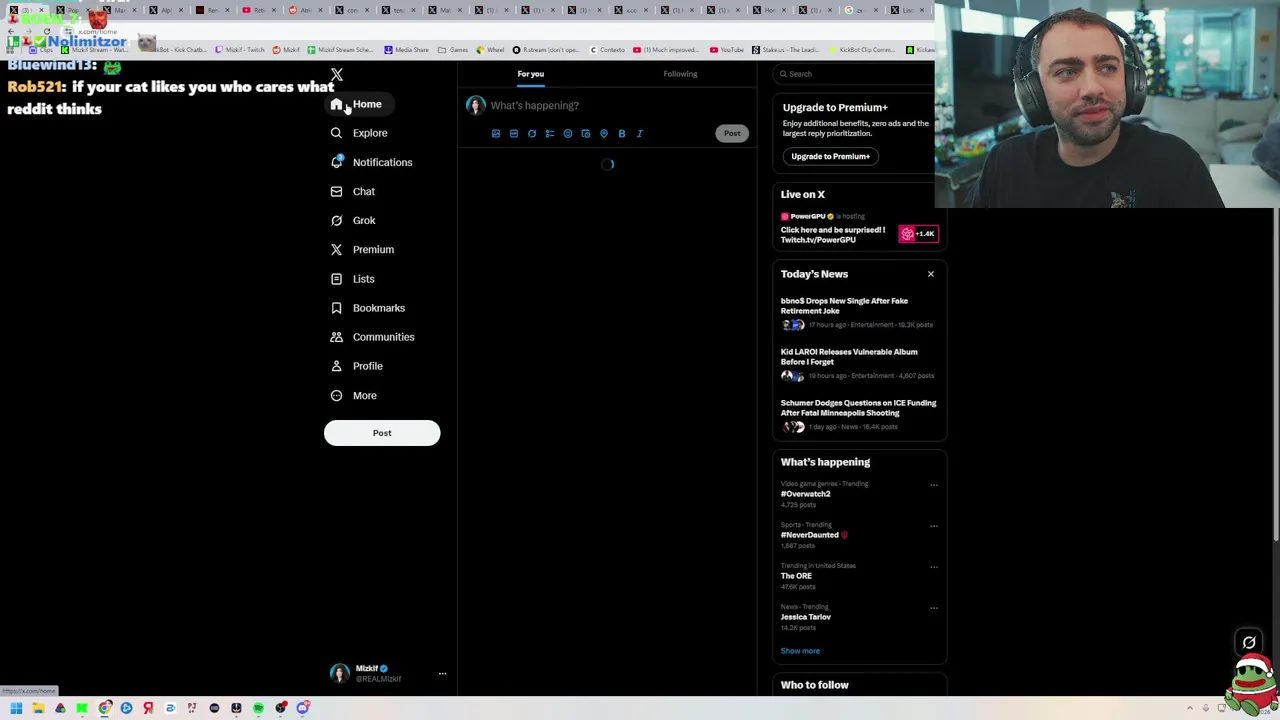Open Chrome from the taskbar
The height and width of the screenshot is (720, 1280).
point(104,708)
